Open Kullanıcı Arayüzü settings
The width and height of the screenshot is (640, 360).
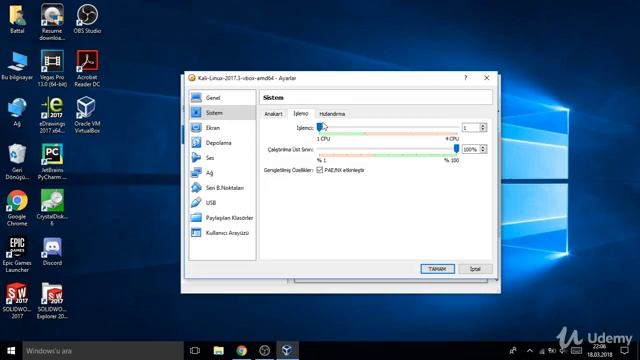pos(222,233)
